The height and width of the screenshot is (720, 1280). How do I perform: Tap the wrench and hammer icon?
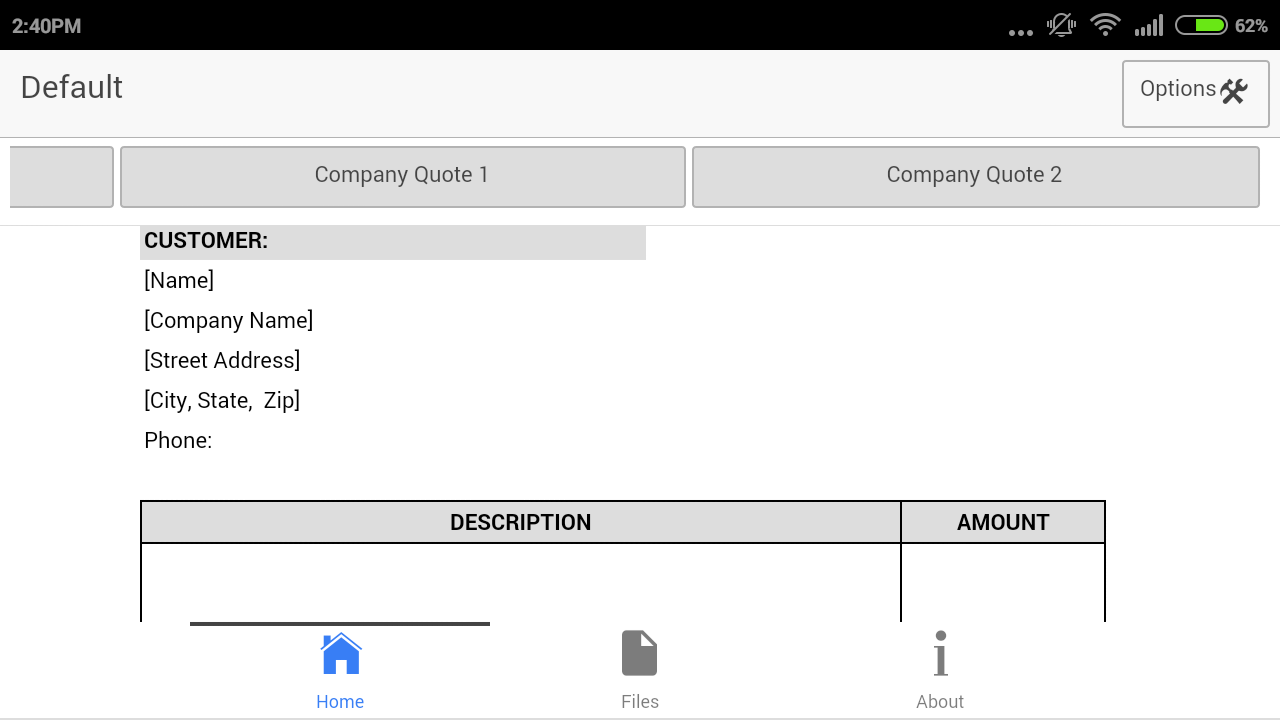(x=1235, y=91)
